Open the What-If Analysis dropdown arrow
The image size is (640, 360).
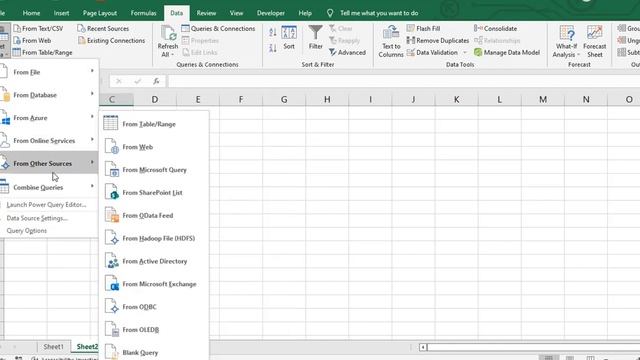click(x=578, y=55)
